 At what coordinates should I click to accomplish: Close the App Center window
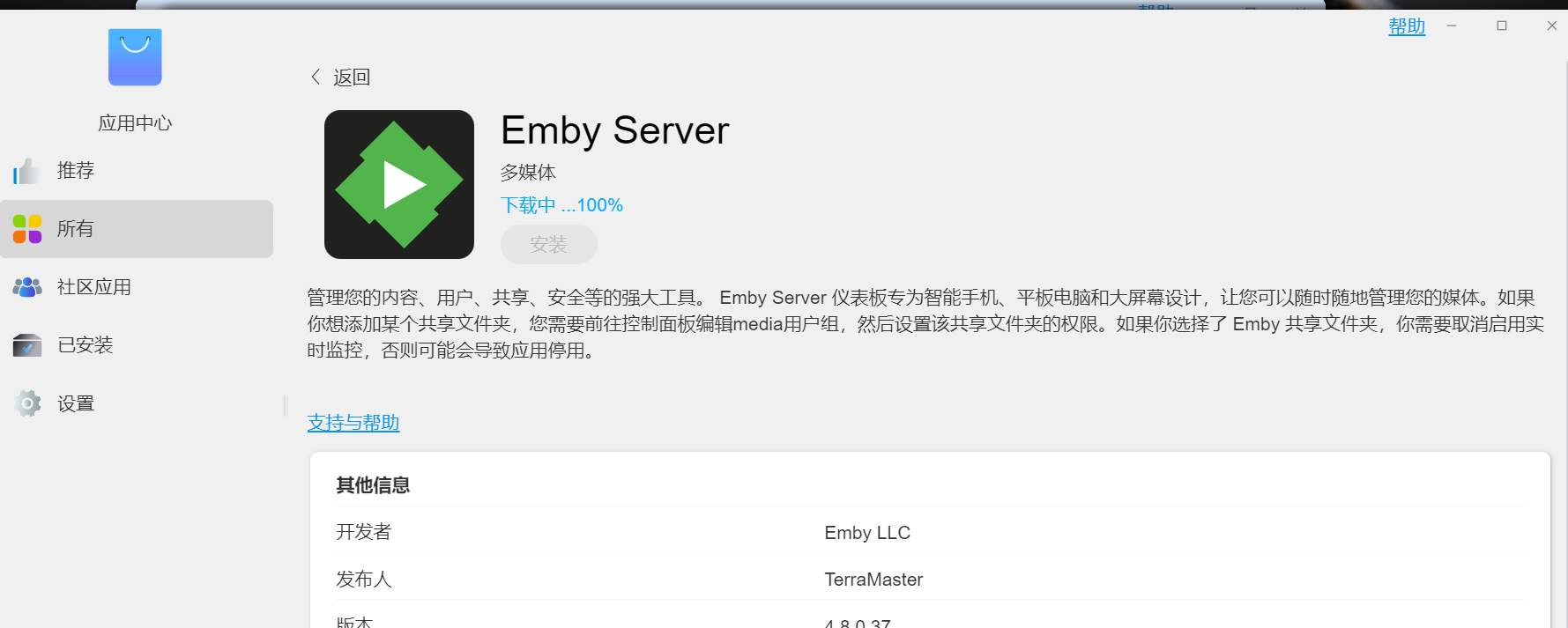coord(1552,26)
